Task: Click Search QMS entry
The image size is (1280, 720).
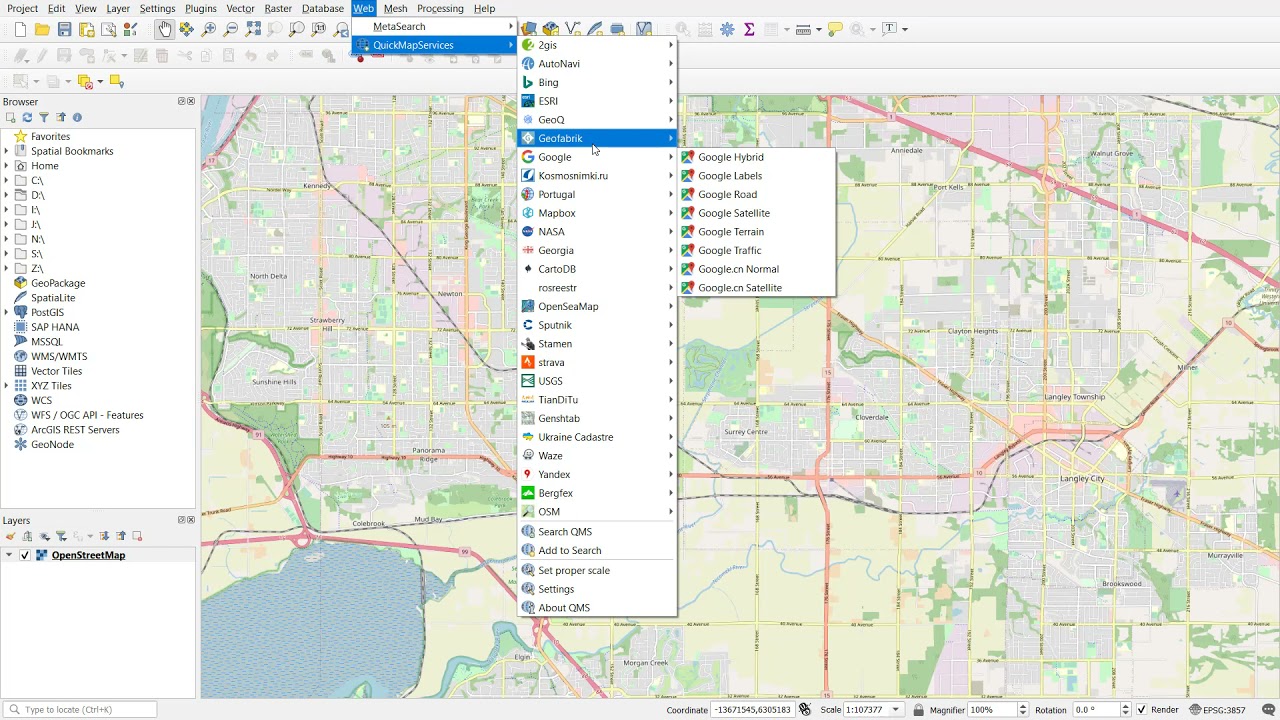Action: coord(597,532)
